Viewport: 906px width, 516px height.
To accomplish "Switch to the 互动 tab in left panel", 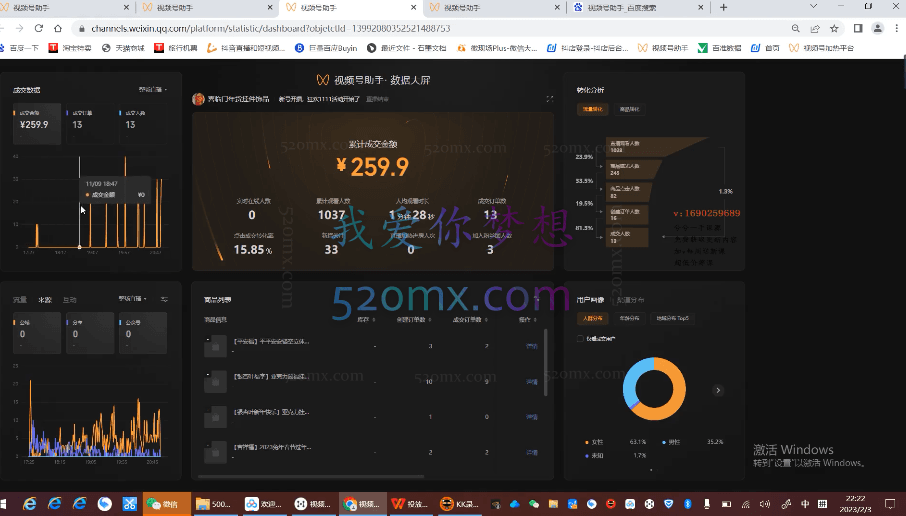I will [70, 300].
